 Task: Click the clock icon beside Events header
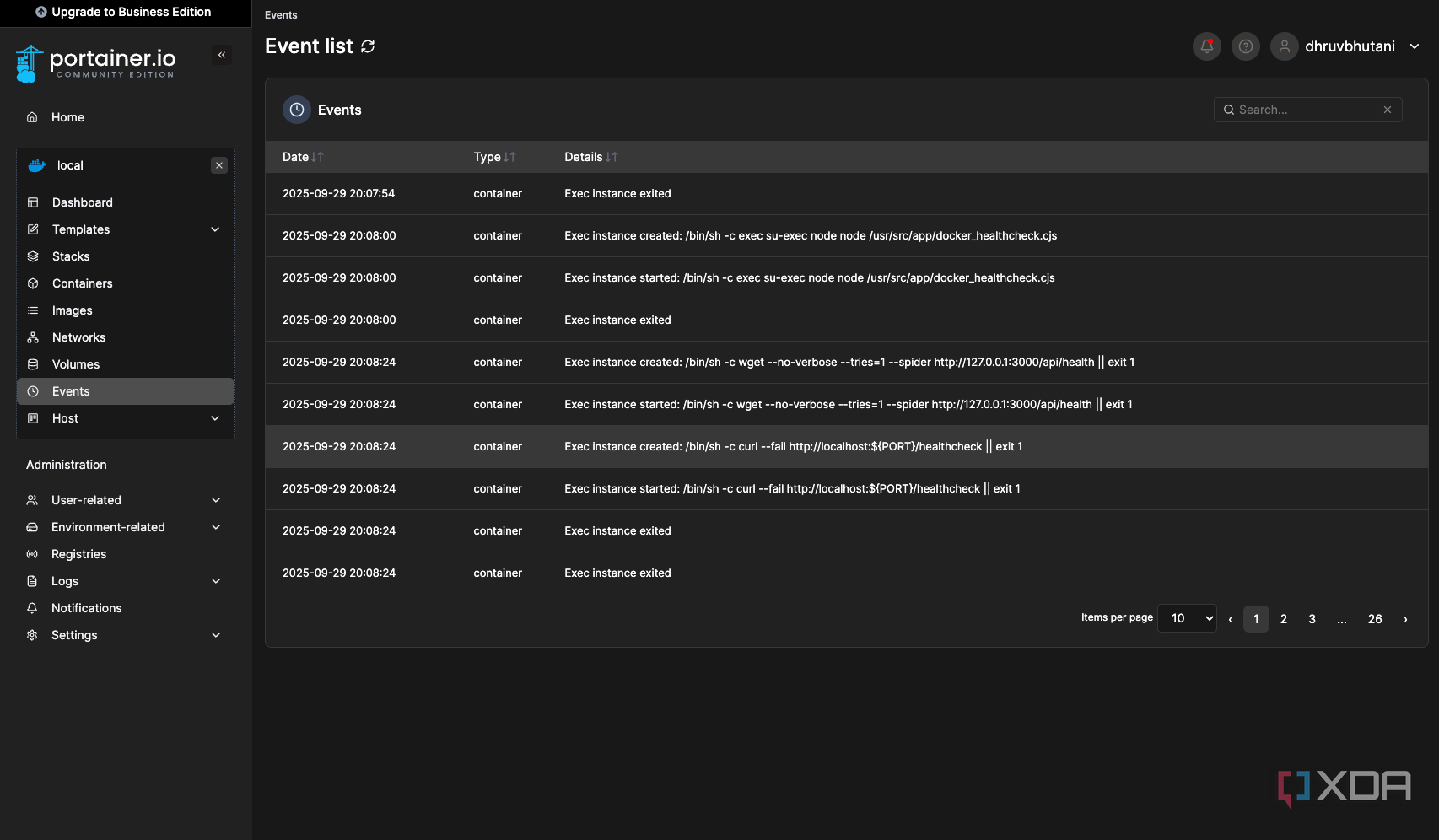pyautogui.click(x=297, y=110)
